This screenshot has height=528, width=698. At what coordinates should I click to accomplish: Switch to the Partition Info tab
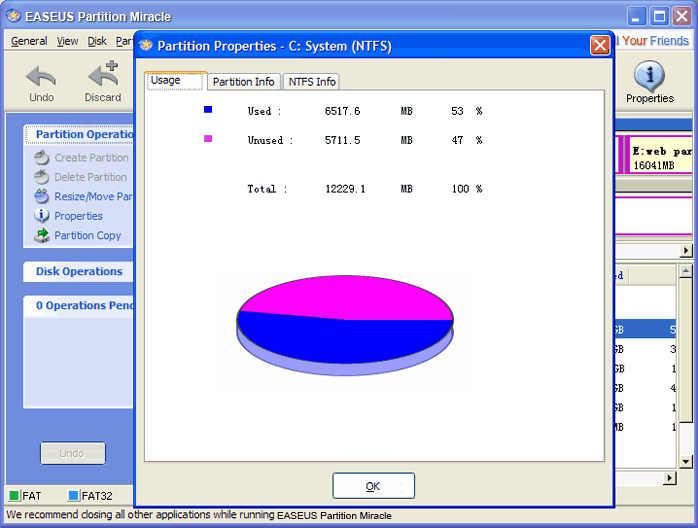[244, 82]
